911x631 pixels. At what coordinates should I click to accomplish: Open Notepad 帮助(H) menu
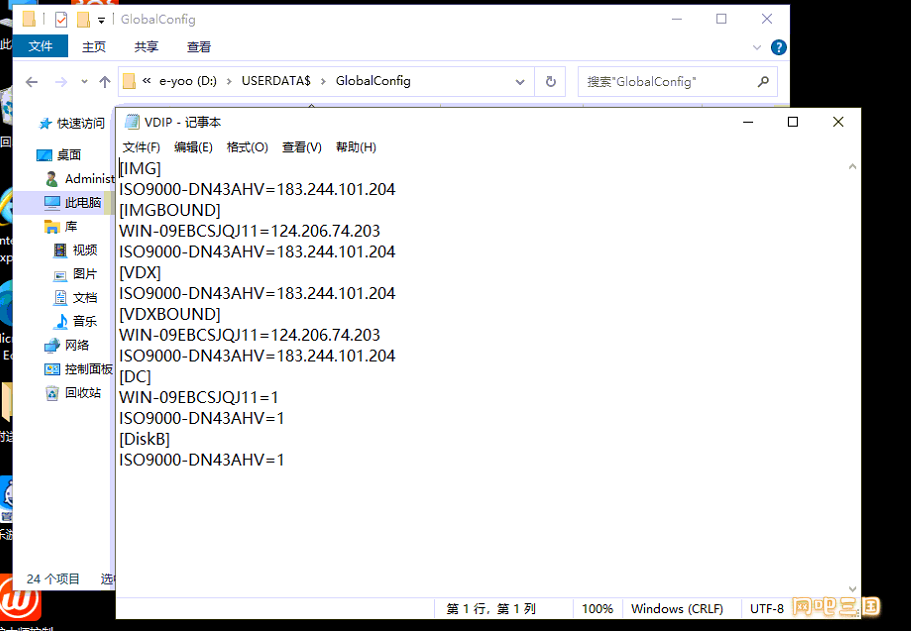pos(356,147)
